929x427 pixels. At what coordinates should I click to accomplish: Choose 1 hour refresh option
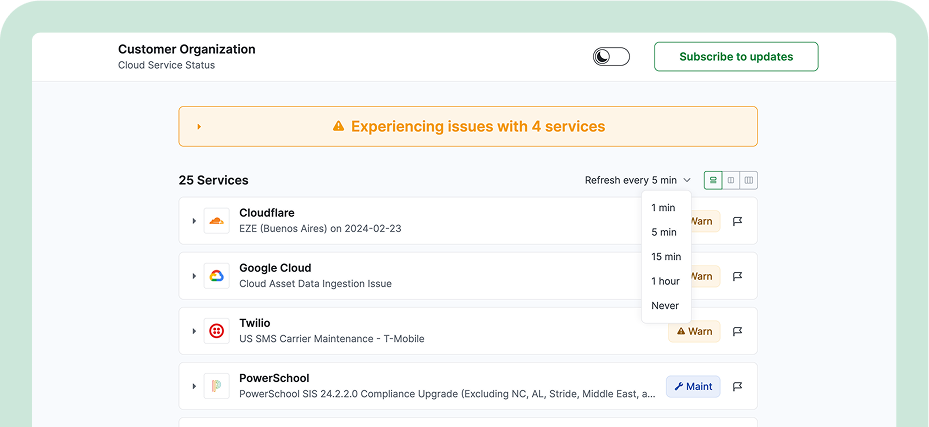click(x=666, y=281)
